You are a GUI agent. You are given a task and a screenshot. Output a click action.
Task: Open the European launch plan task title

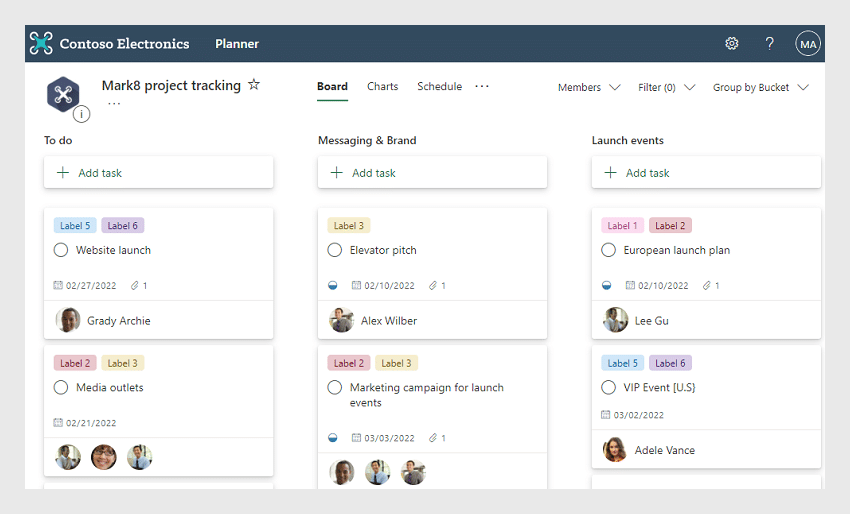pyautogui.click(x=677, y=250)
